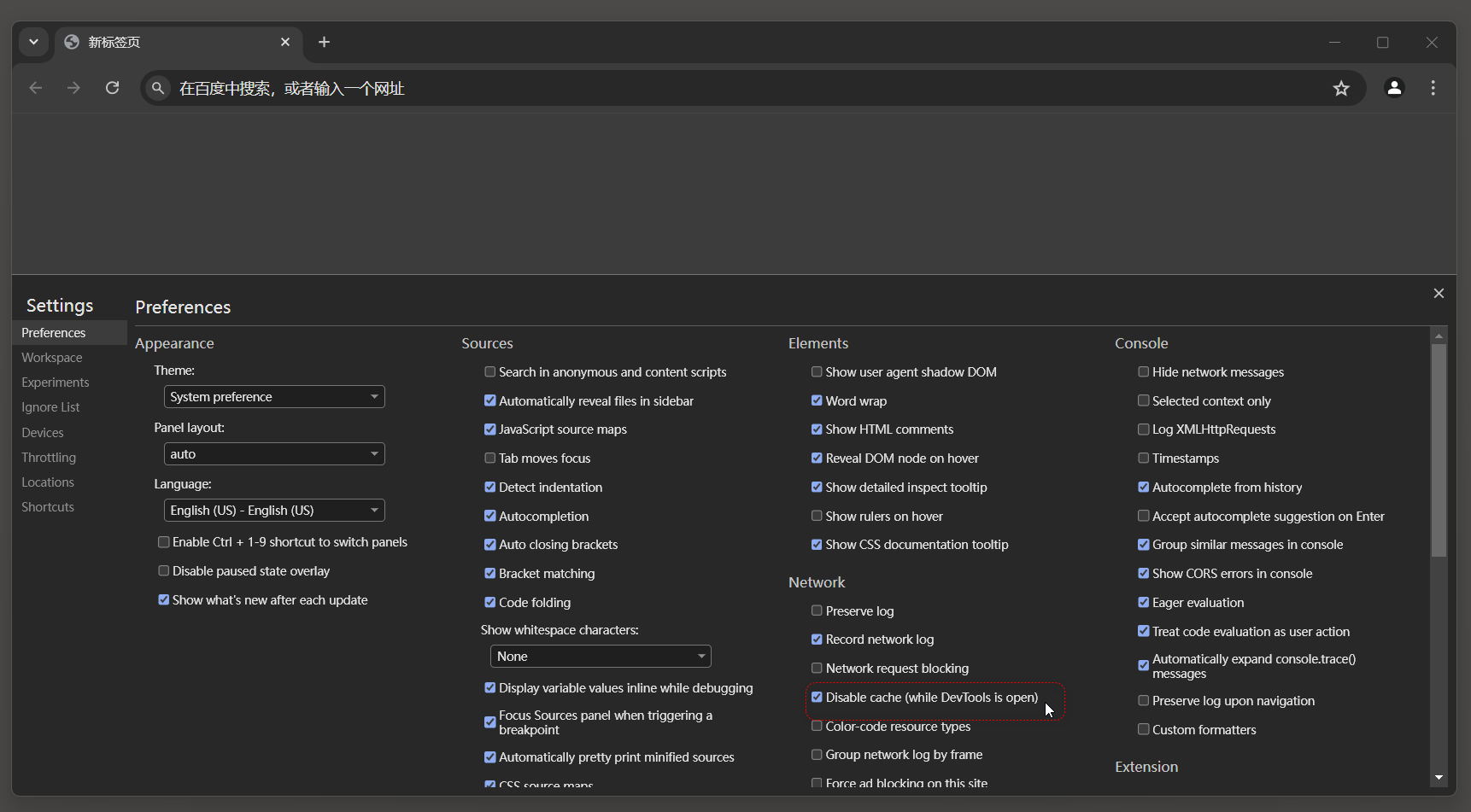
Task: Open the Theme dropdown
Action: pyautogui.click(x=274, y=397)
